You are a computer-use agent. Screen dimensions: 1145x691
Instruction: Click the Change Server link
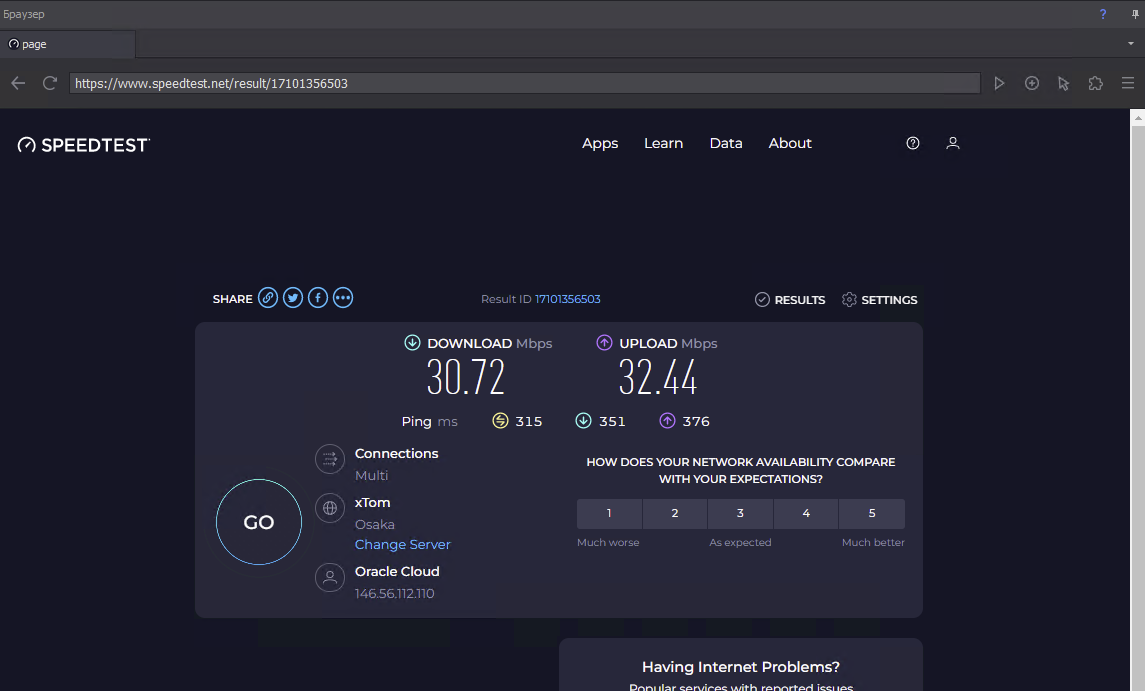click(x=403, y=545)
